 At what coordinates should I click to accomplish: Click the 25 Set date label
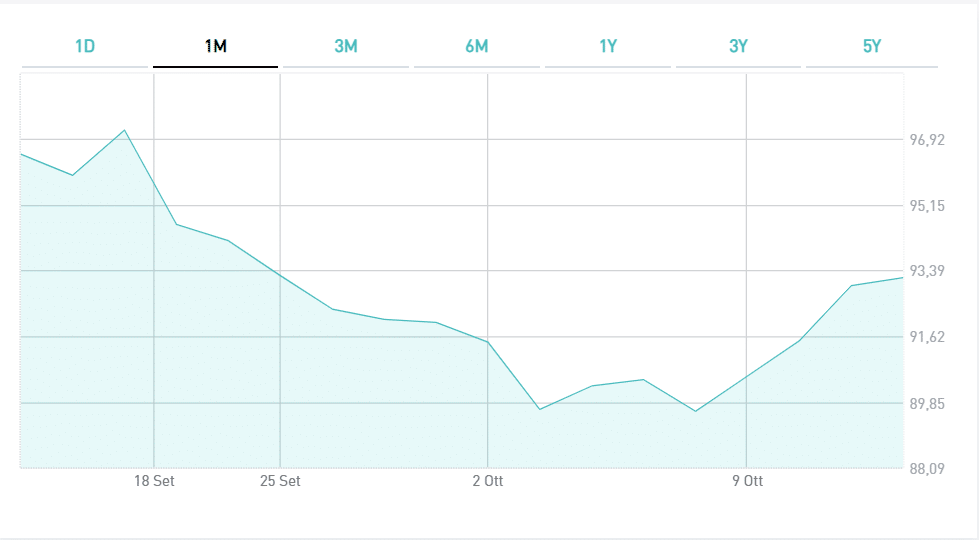coord(280,481)
